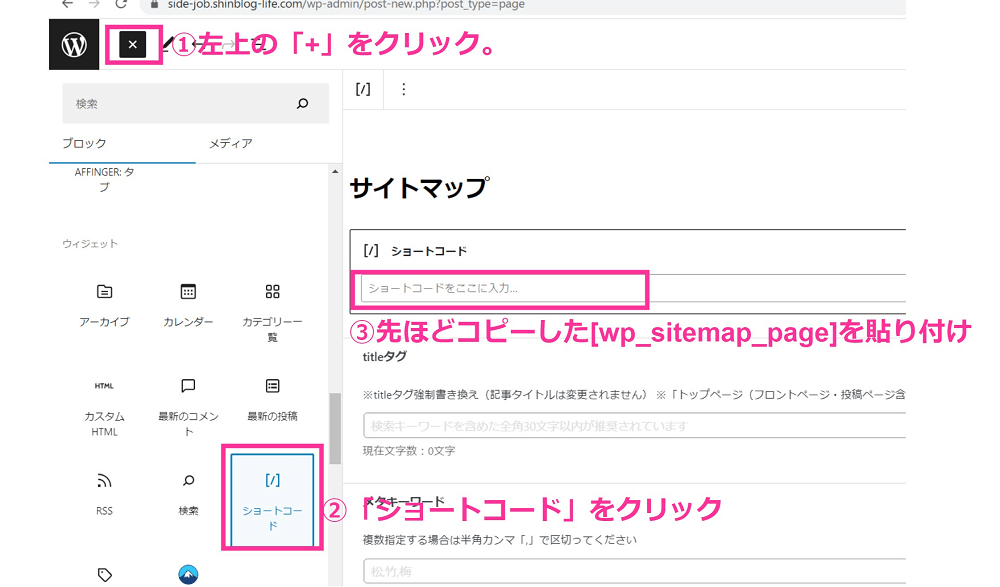Insert the カレンダー calendar block
The width and height of the screenshot is (1000, 587).
[x=188, y=305]
